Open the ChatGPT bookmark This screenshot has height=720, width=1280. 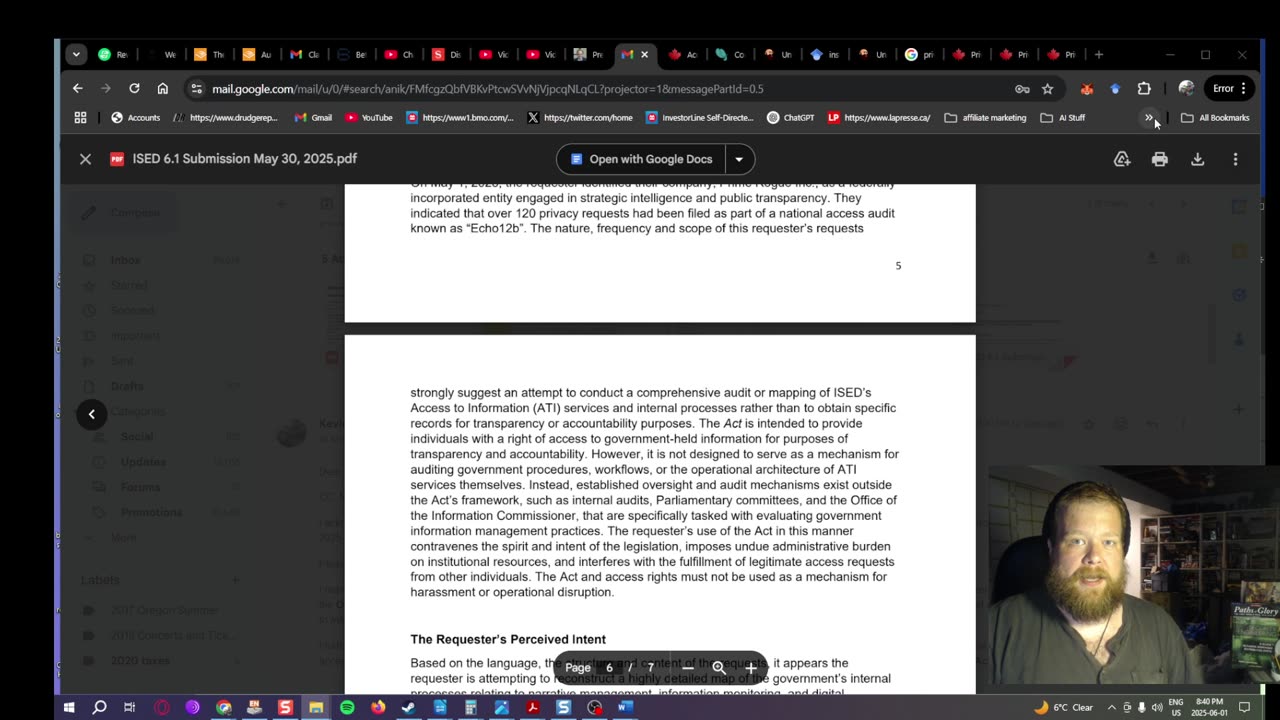tap(790, 118)
